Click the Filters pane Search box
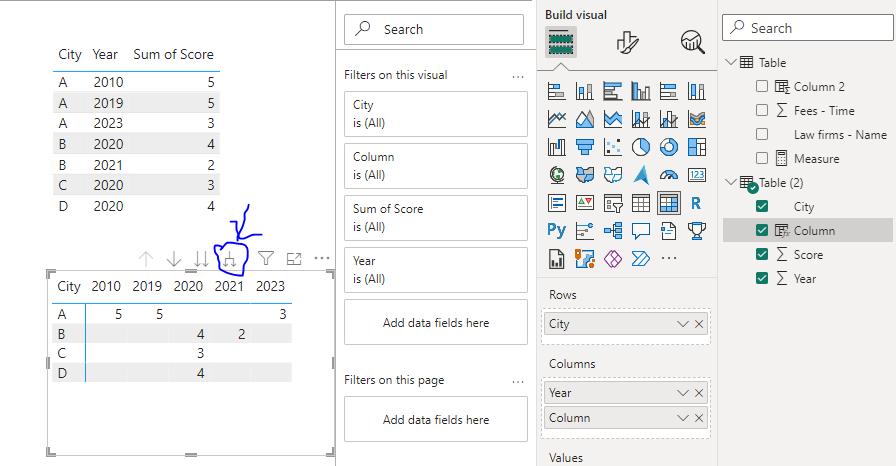This screenshot has width=896, height=466. pos(434,29)
